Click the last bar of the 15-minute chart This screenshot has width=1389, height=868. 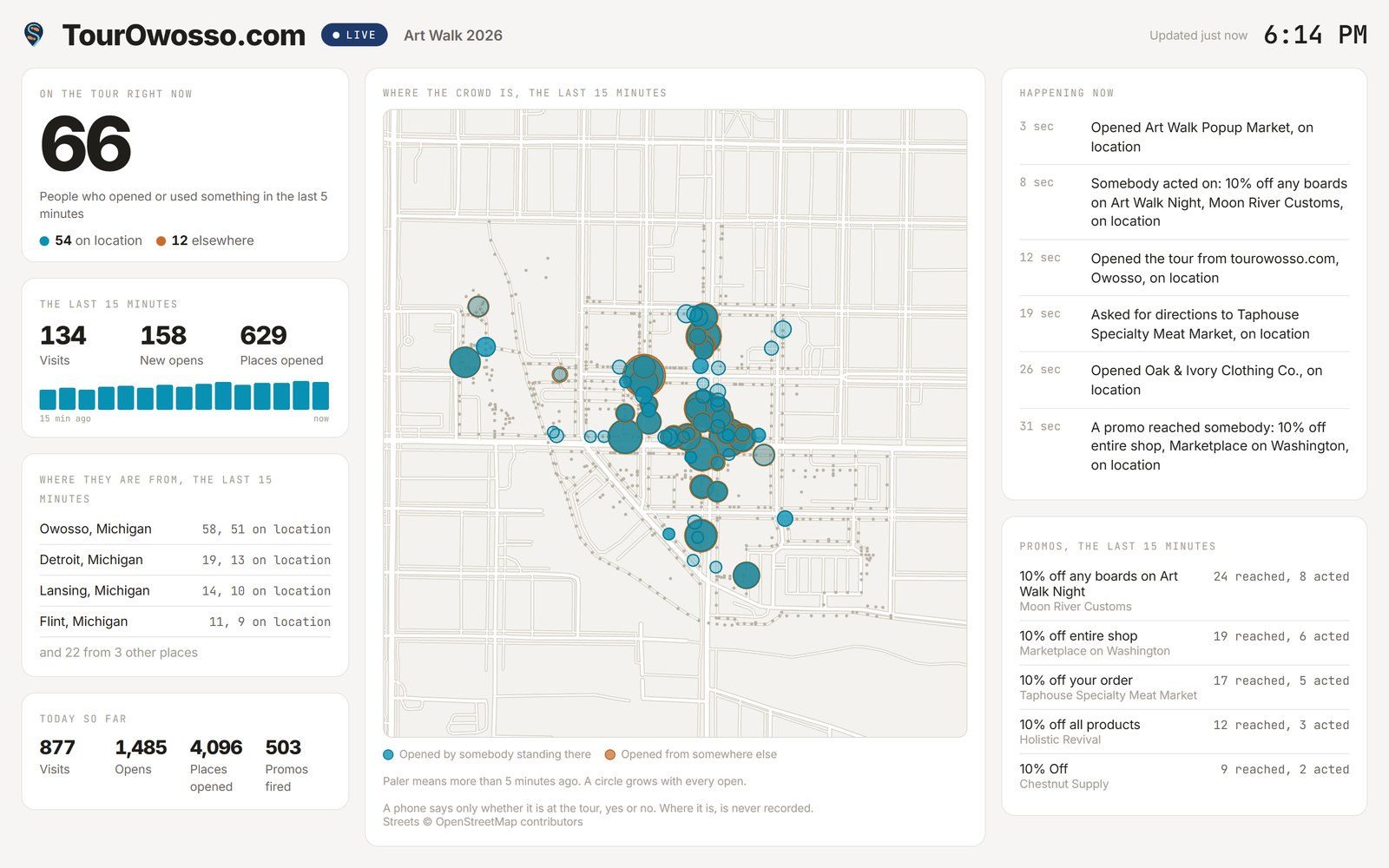[x=320, y=395]
